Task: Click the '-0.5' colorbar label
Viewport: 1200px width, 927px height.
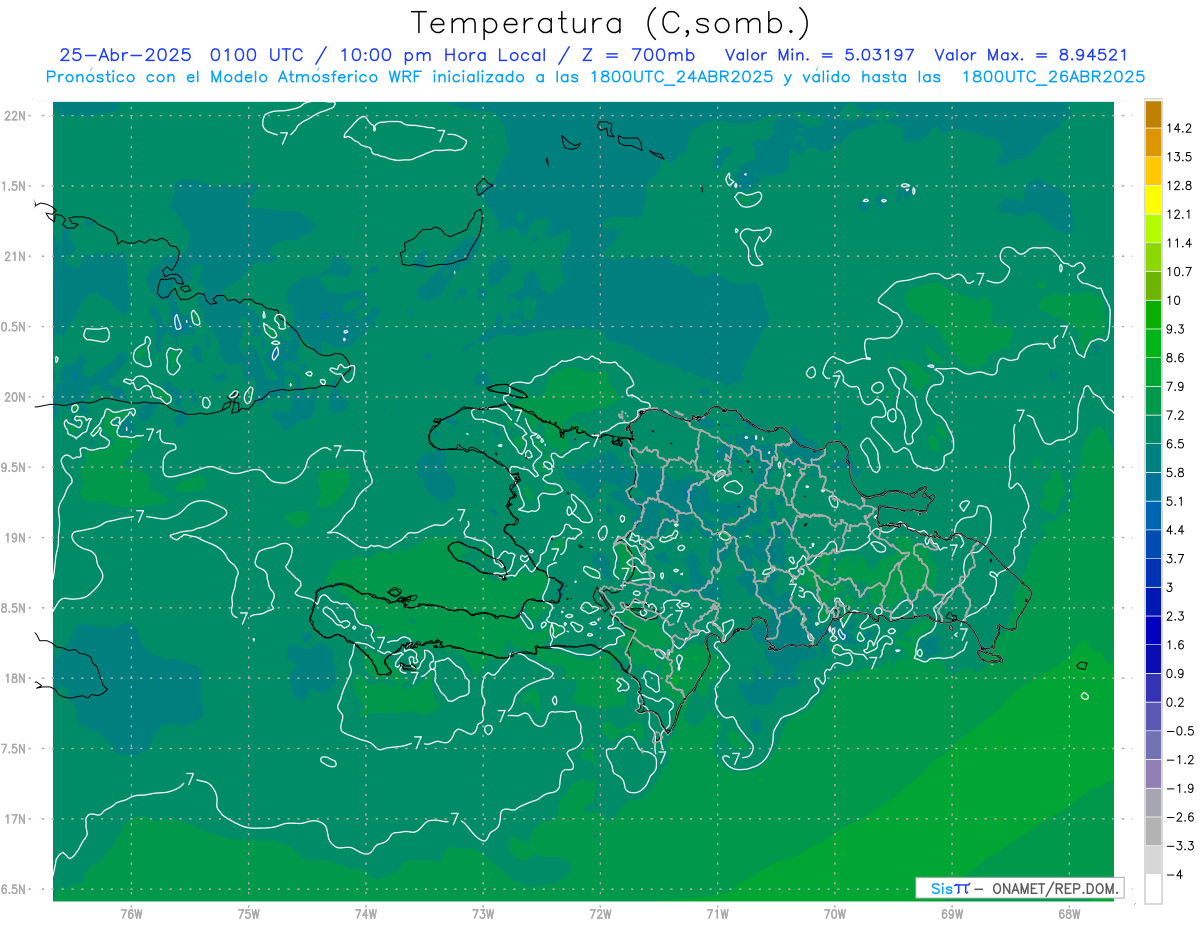Action: pyautogui.click(x=1179, y=731)
